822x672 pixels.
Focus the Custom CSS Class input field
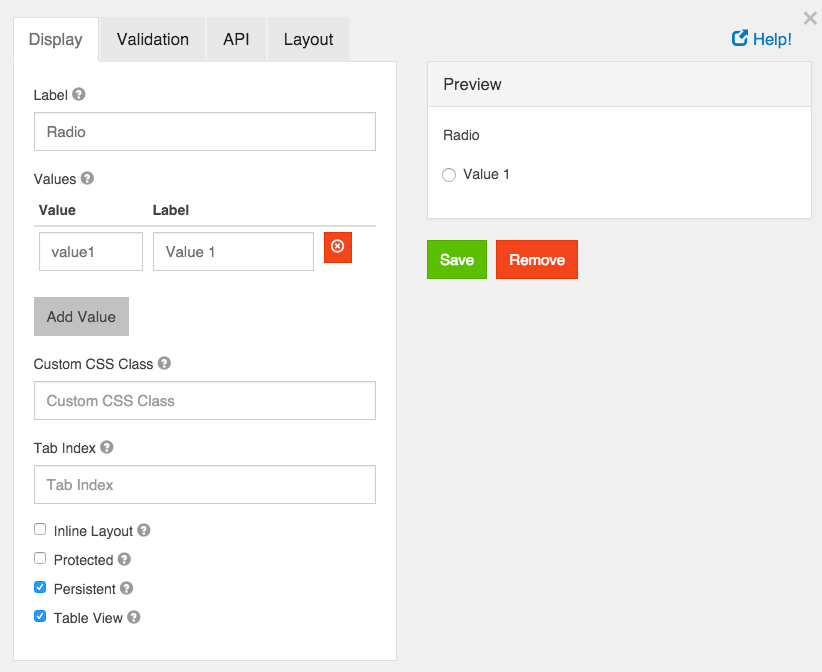204,400
